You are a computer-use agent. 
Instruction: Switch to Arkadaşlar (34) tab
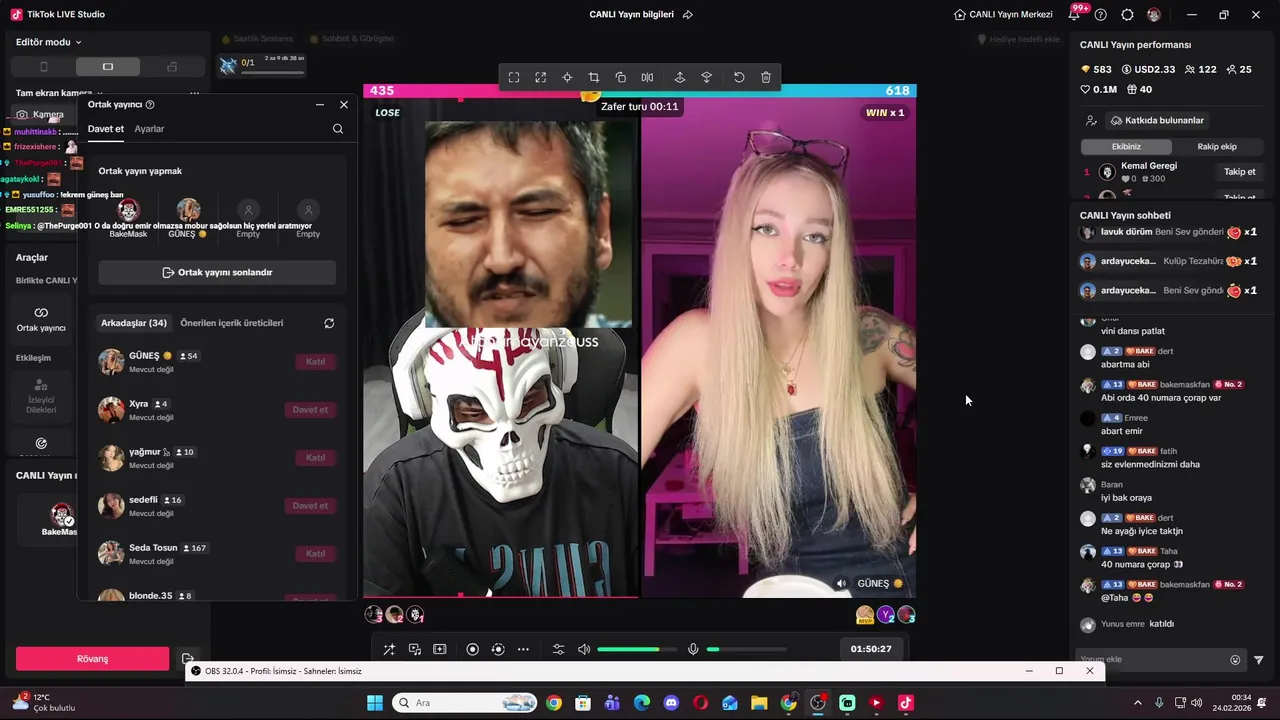(134, 323)
